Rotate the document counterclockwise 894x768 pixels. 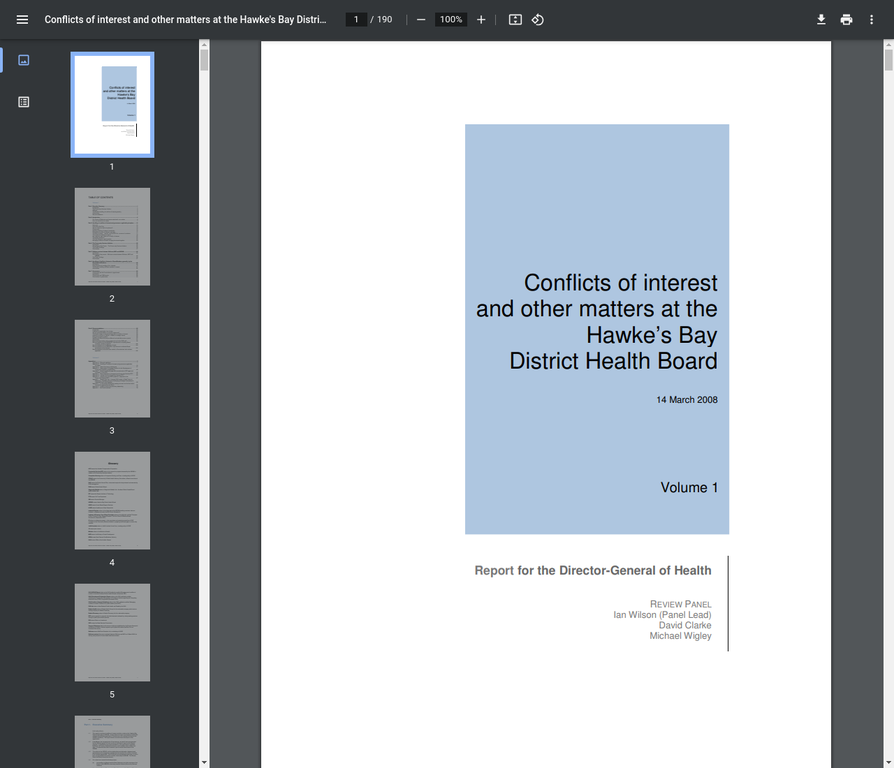(x=537, y=19)
